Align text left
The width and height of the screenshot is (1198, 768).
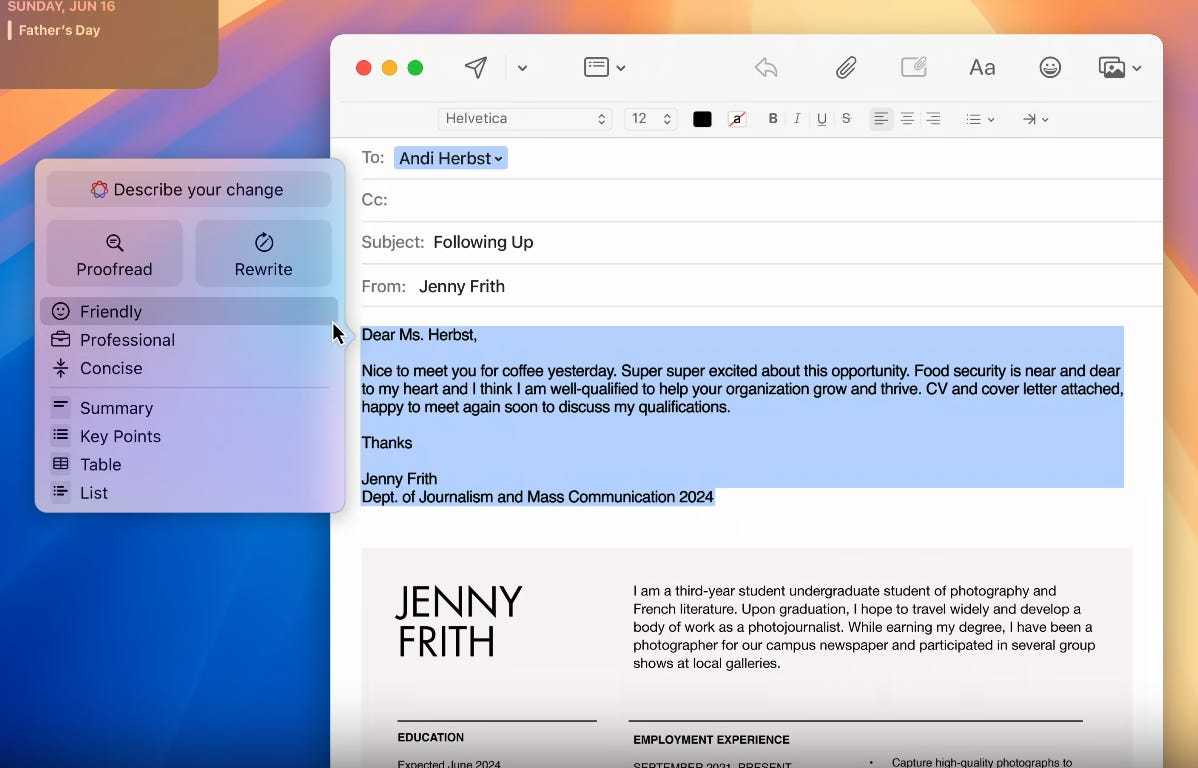pyautogui.click(x=881, y=118)
